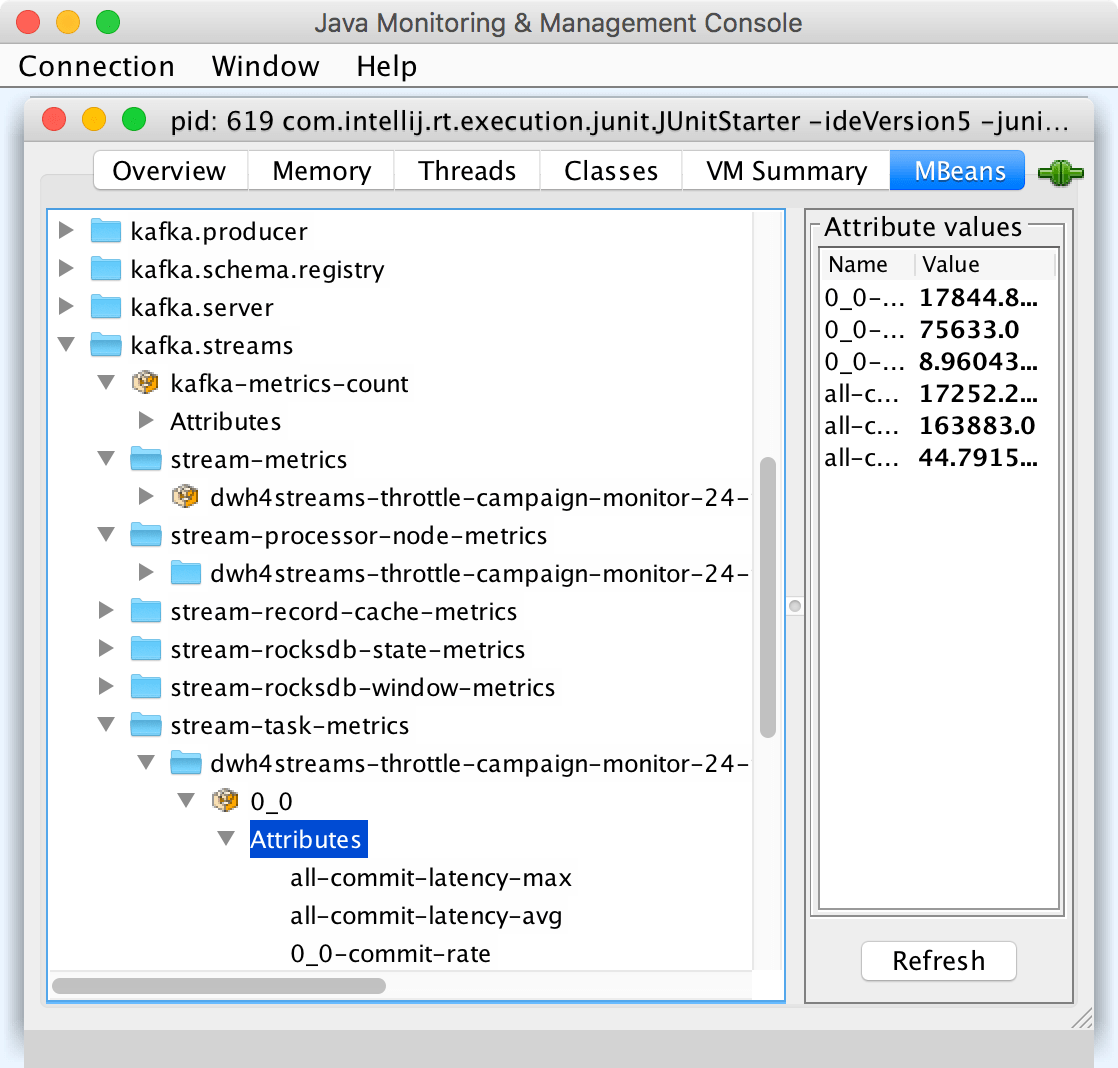The height and width of the screenshot is (1068, 1118).
Task: Click the MBean icon beside kafka-metrics-count
Action: [145, 383]
